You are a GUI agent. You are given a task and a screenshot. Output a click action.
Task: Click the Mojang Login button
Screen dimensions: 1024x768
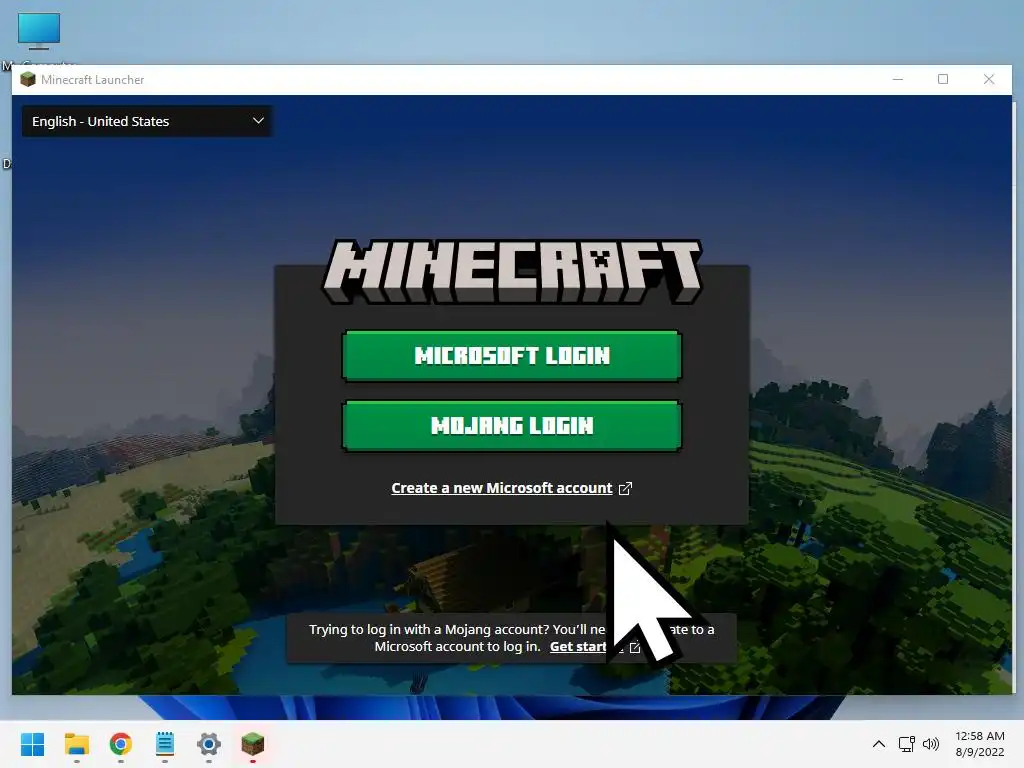(x=511, y=426)
